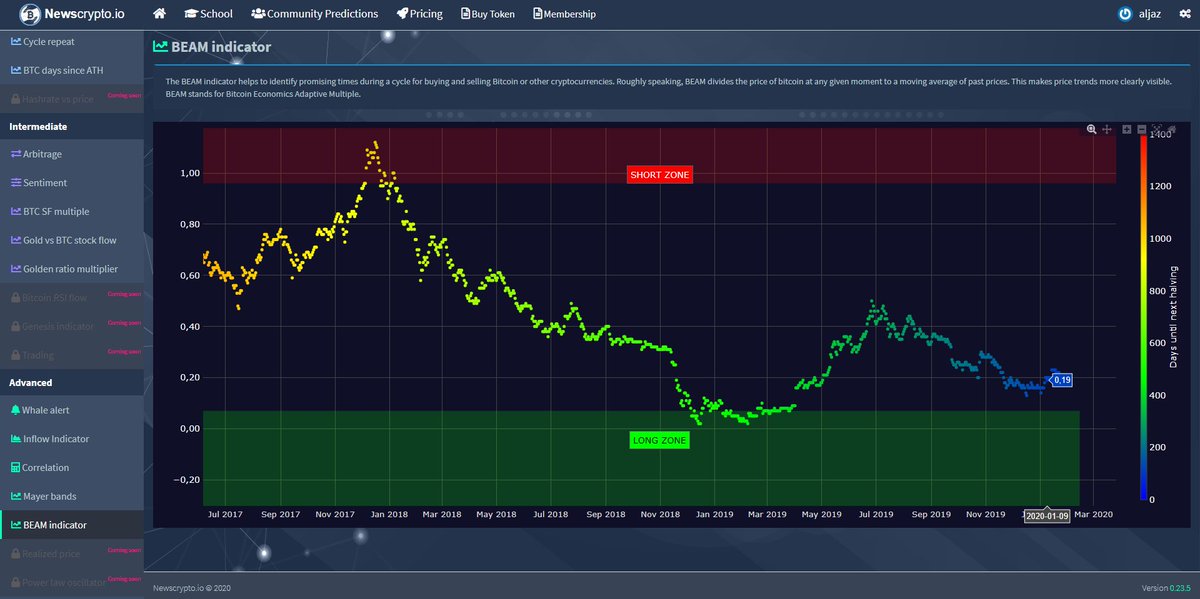Open Community Predictions page

click(x=315, y=14)
